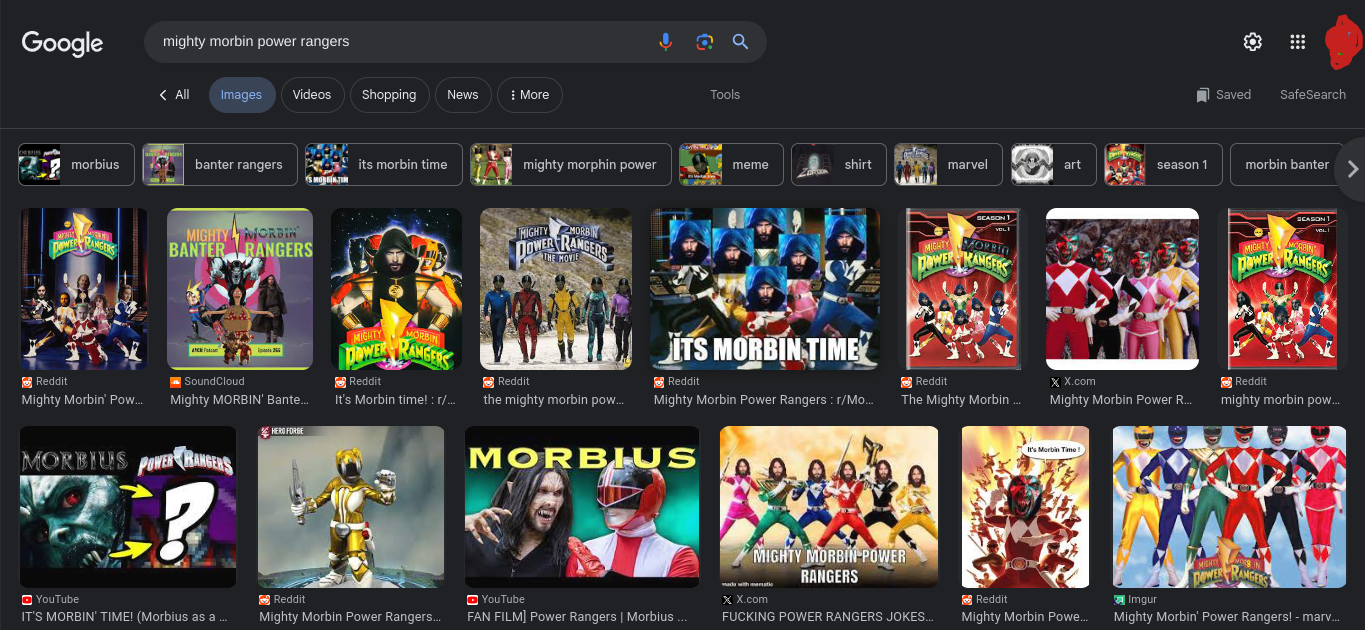
Task: Open the Google account profile avatar
Action: tap(1343, 42)
